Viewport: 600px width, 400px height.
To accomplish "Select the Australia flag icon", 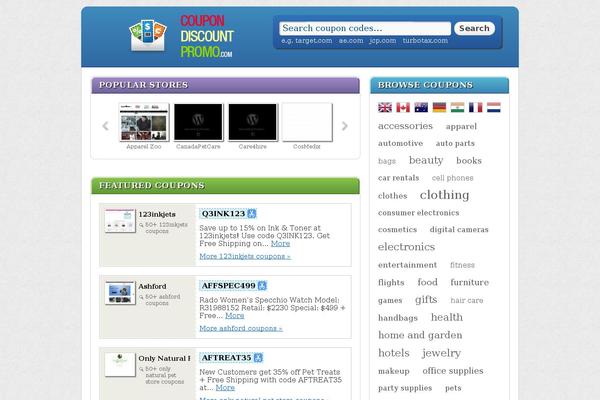I will coord(421,108).
